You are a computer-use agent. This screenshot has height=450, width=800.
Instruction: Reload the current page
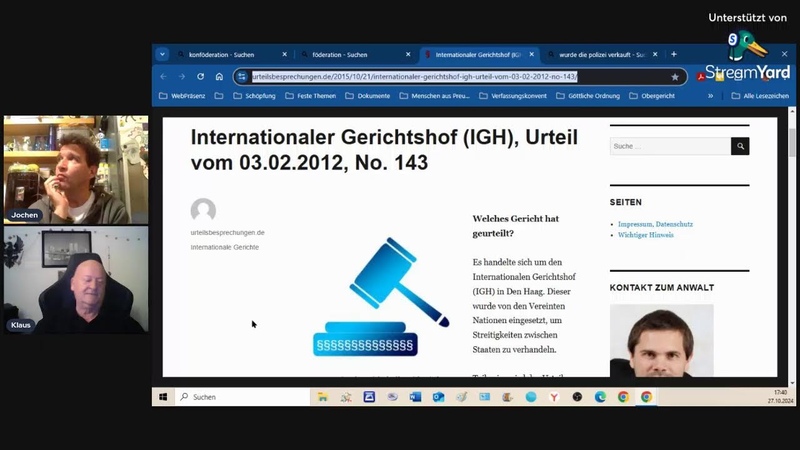pos(201,77)
